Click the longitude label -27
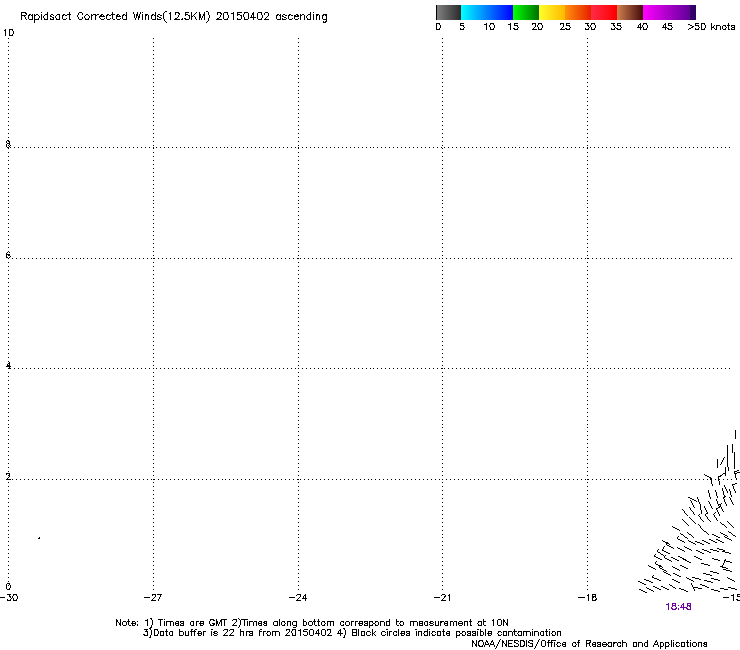Image resolution: width=740 pixels, height=650 pixels. tap(153, 598)
